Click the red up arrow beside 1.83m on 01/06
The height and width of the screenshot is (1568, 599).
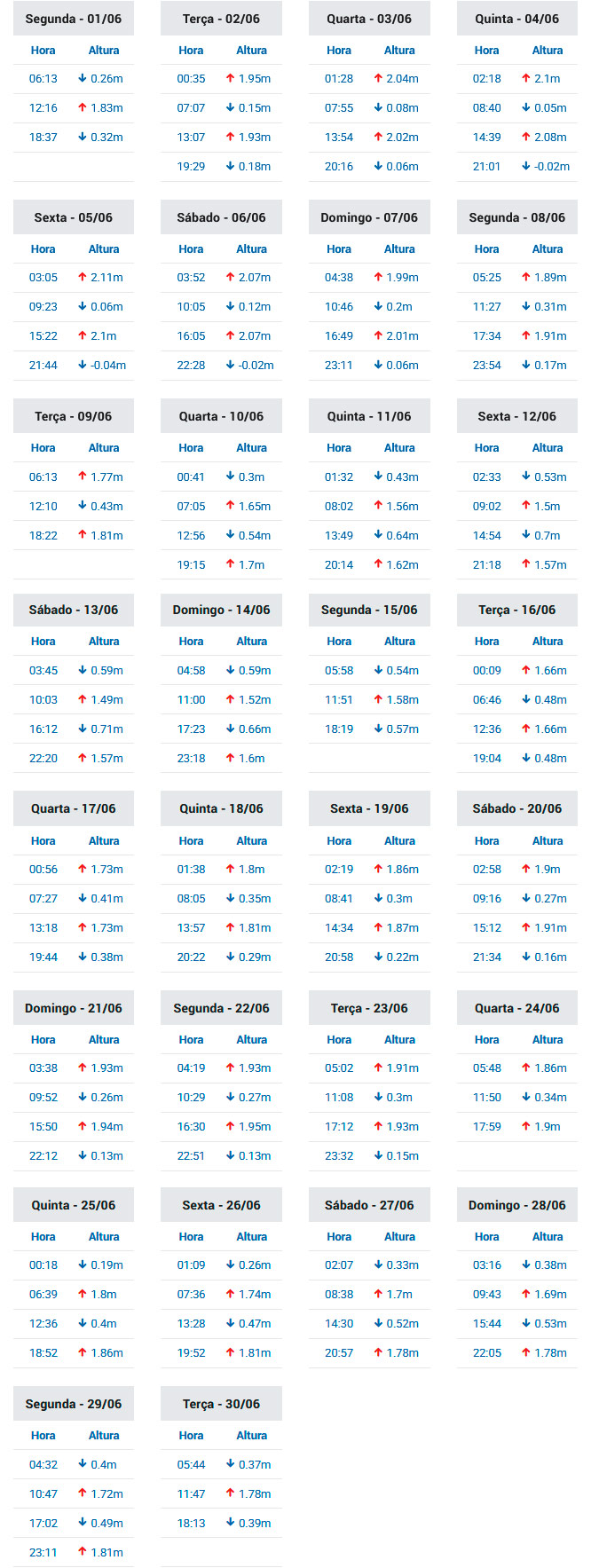click(83, 107)
